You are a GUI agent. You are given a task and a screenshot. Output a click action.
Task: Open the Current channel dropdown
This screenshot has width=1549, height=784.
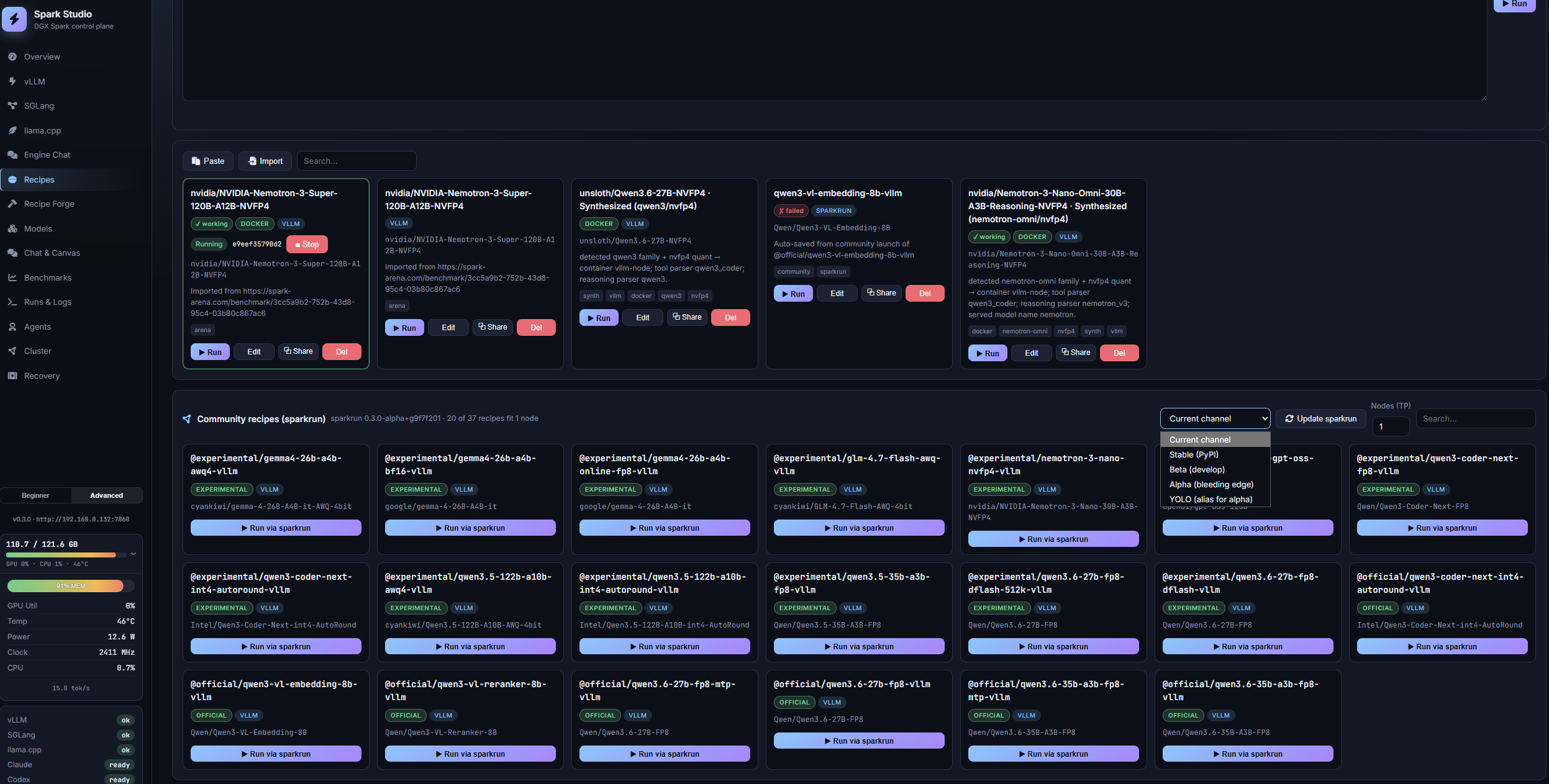pos(1215,419)
